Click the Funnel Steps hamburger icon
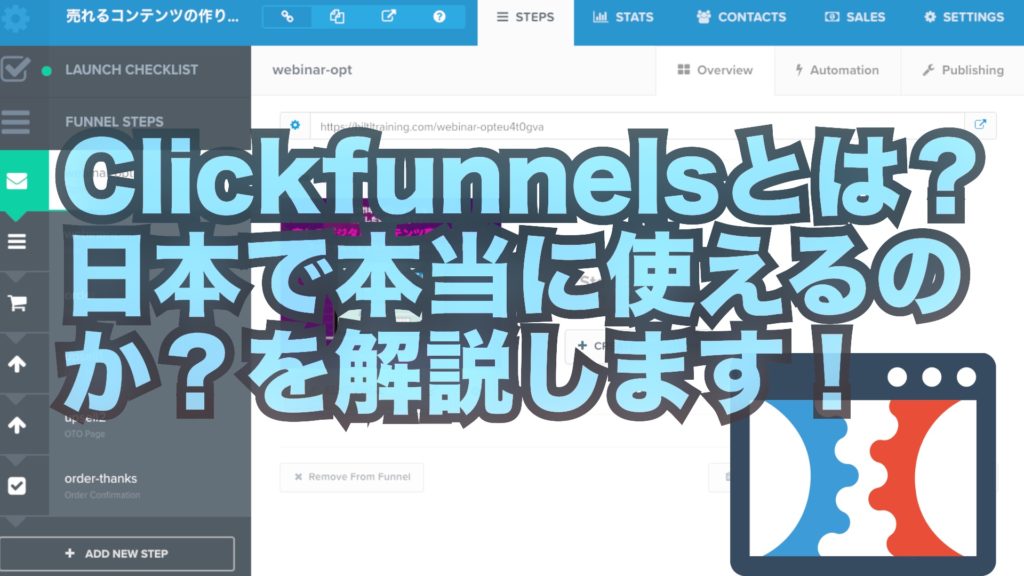The image size is (1024, 576). click(16, 121)
